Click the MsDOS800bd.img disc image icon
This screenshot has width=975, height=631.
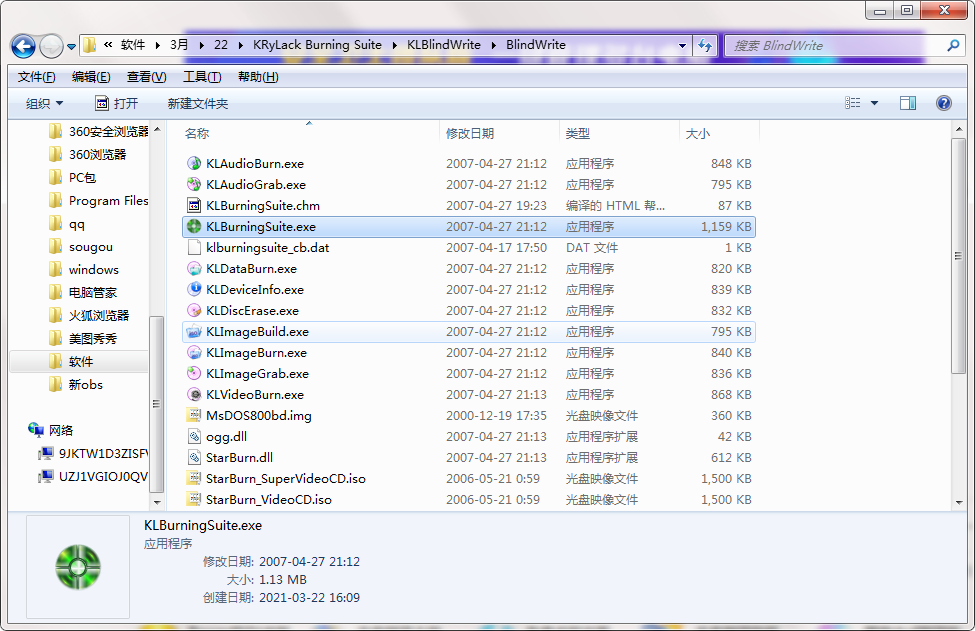194,415
